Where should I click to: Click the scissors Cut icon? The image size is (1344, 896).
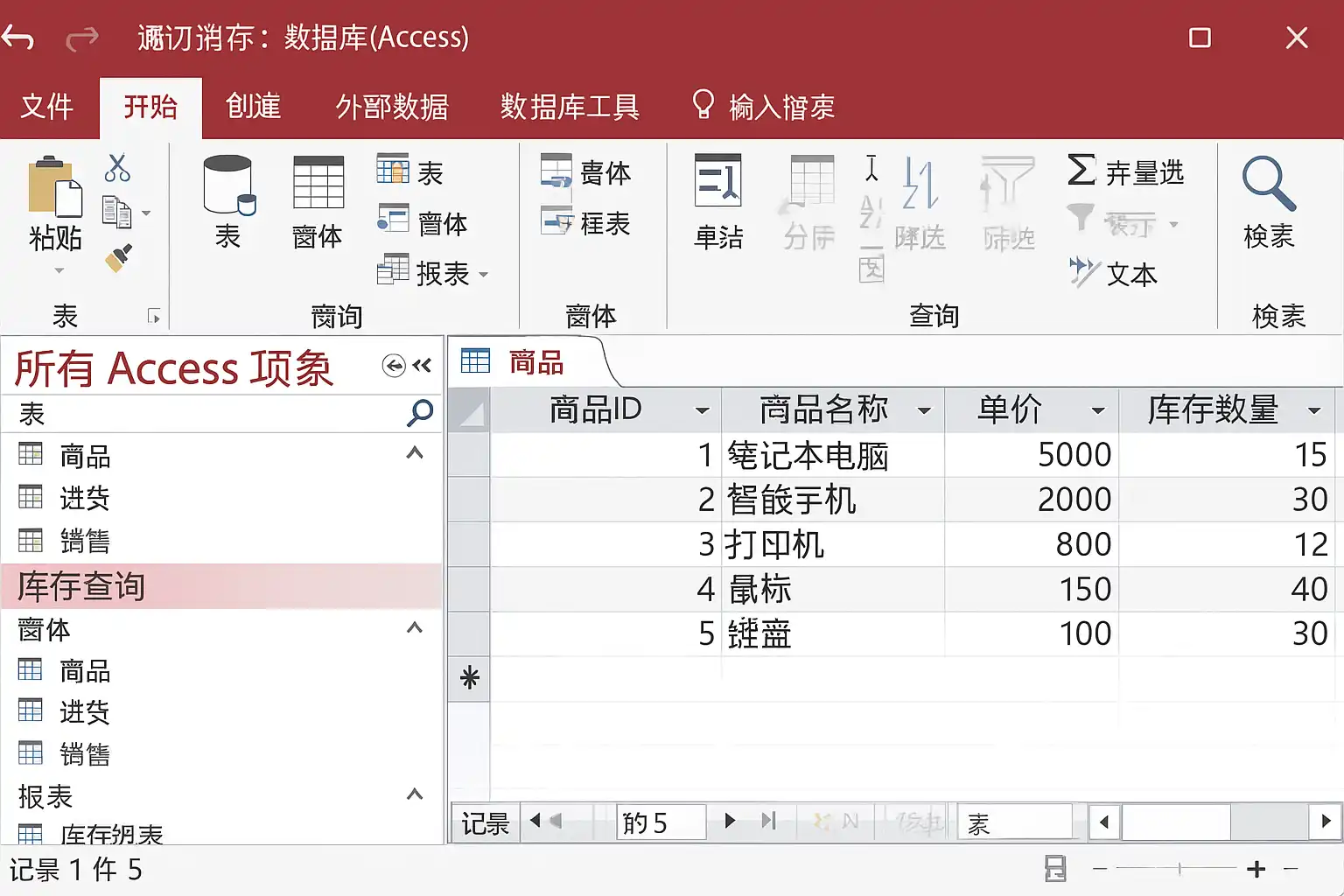116,168
